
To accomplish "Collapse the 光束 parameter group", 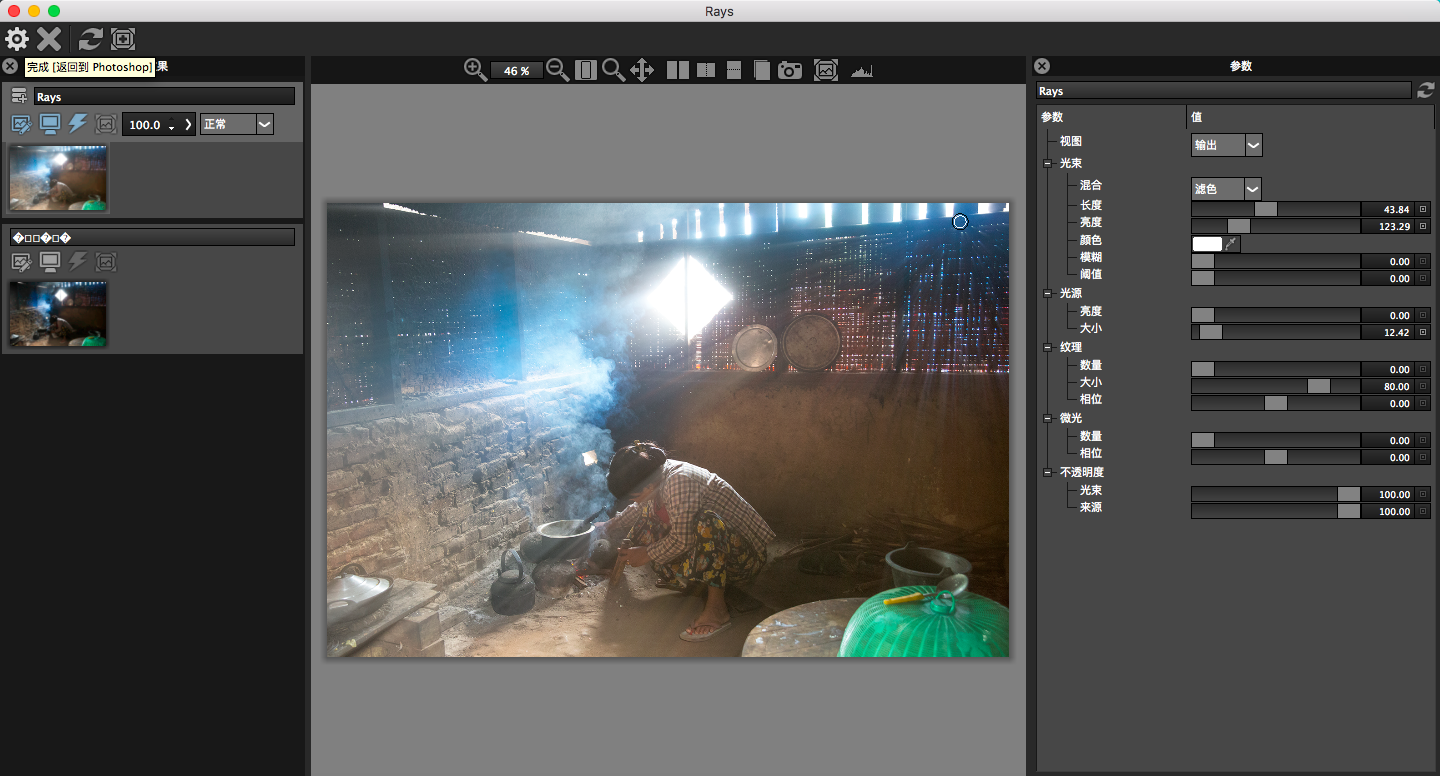I will [x=1047, y=163].
